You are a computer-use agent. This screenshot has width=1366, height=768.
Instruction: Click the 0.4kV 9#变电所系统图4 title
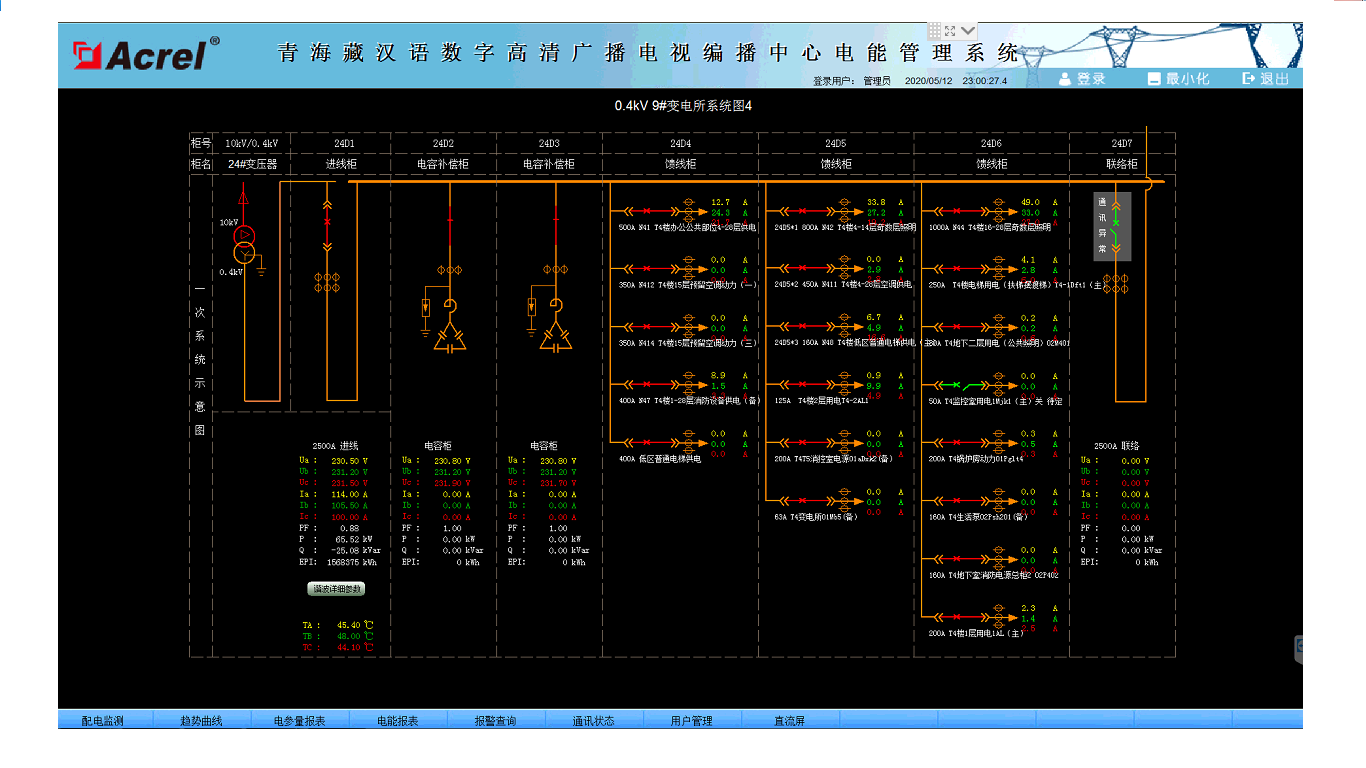pos(683,106)
